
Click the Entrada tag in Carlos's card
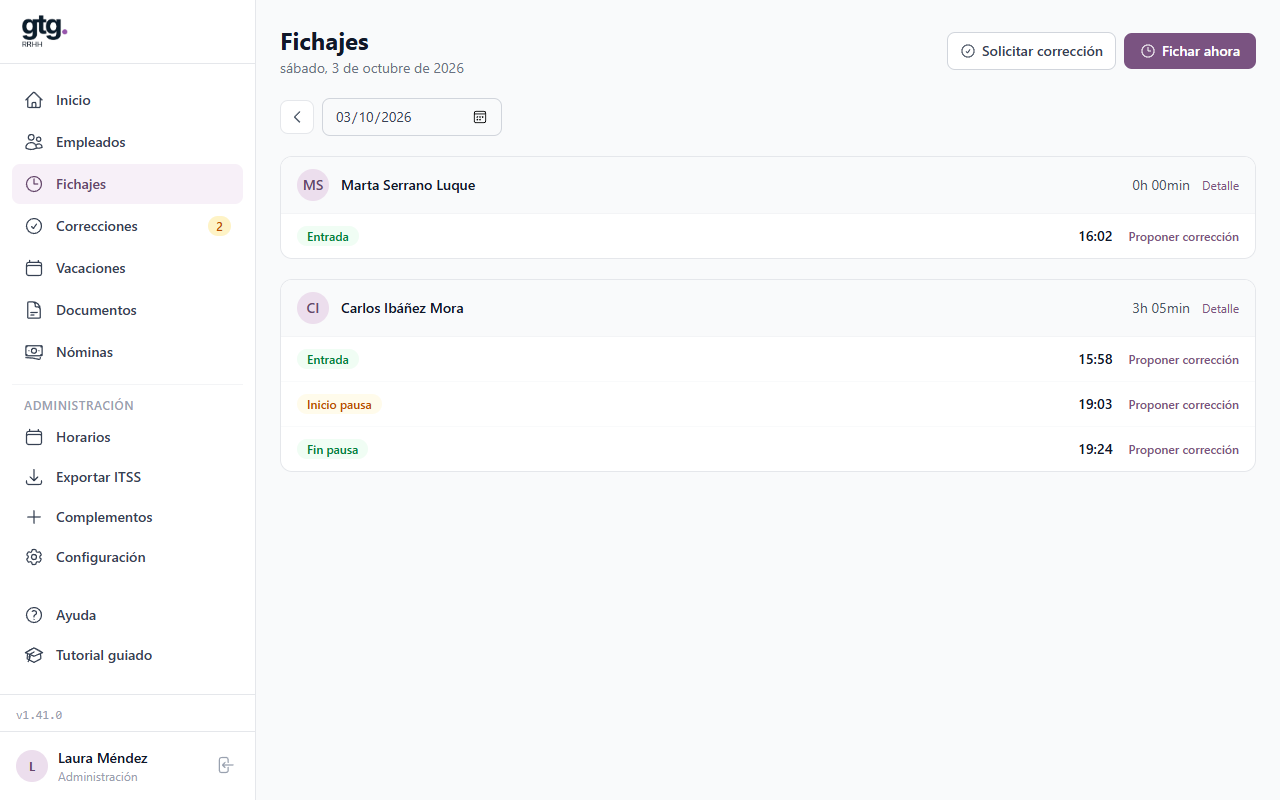[328, 360]
